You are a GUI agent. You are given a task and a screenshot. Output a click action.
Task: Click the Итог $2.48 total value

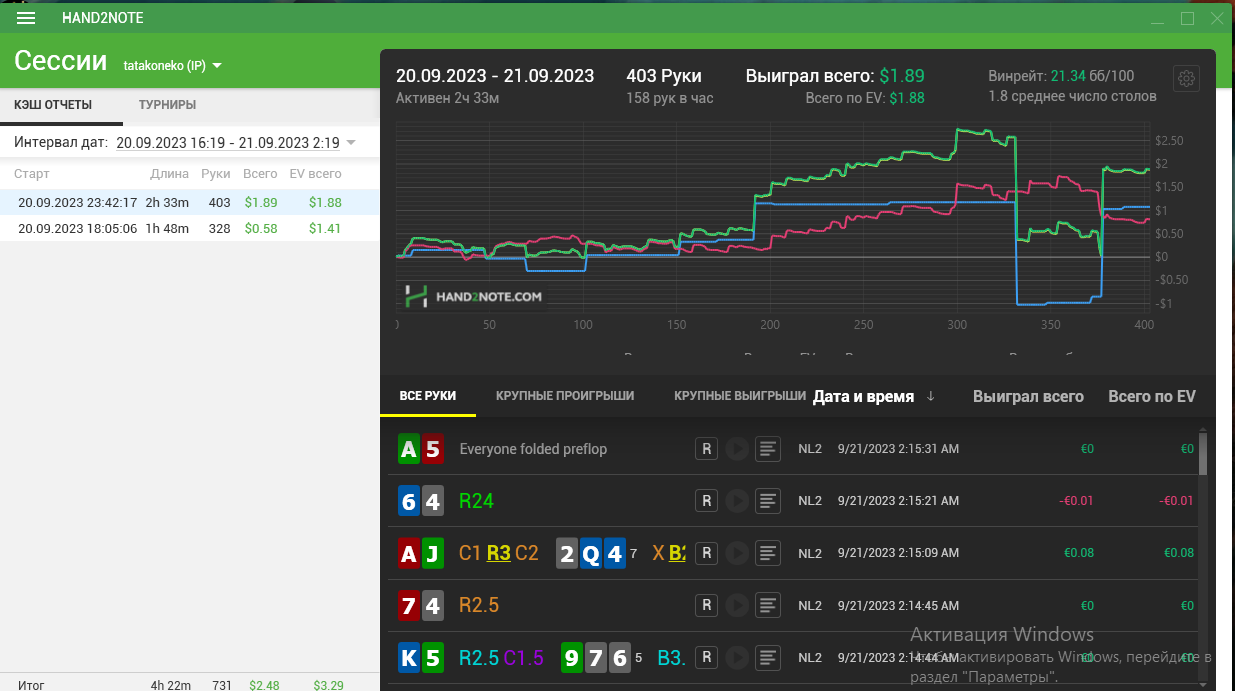pyautogui.click(x=265, y=685)
